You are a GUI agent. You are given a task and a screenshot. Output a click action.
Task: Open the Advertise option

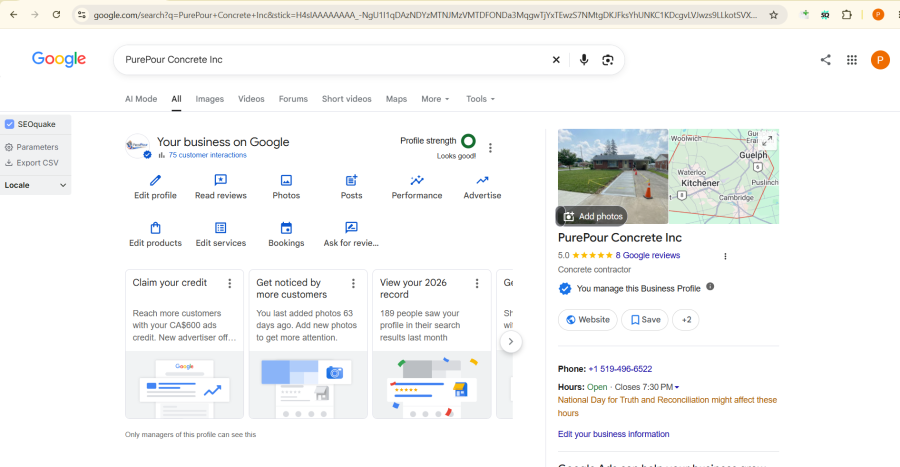(x=483, y=187)
